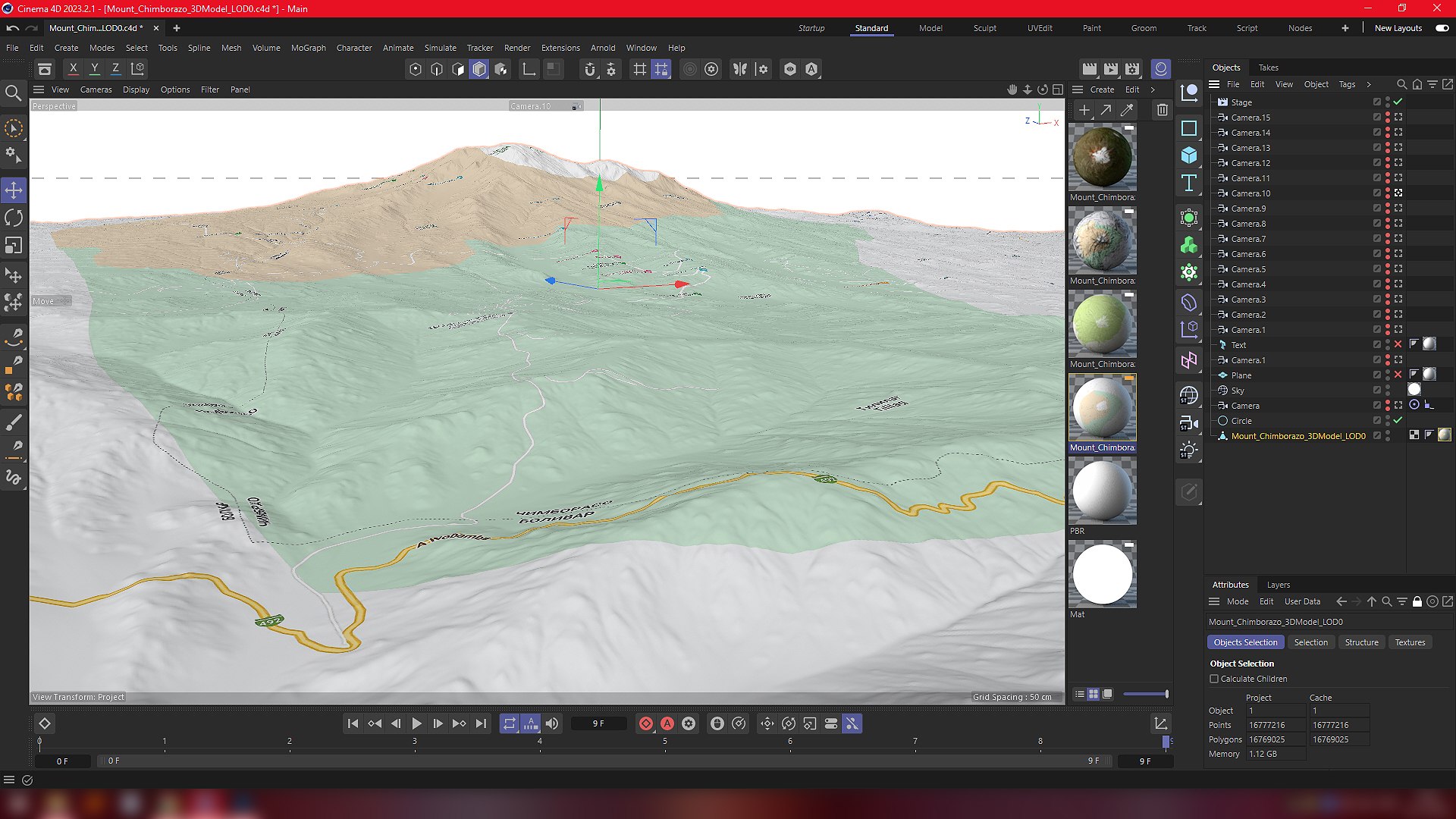Select the Move tool in left toolbar
The image size is (1456, 819).
click(14, 190)
